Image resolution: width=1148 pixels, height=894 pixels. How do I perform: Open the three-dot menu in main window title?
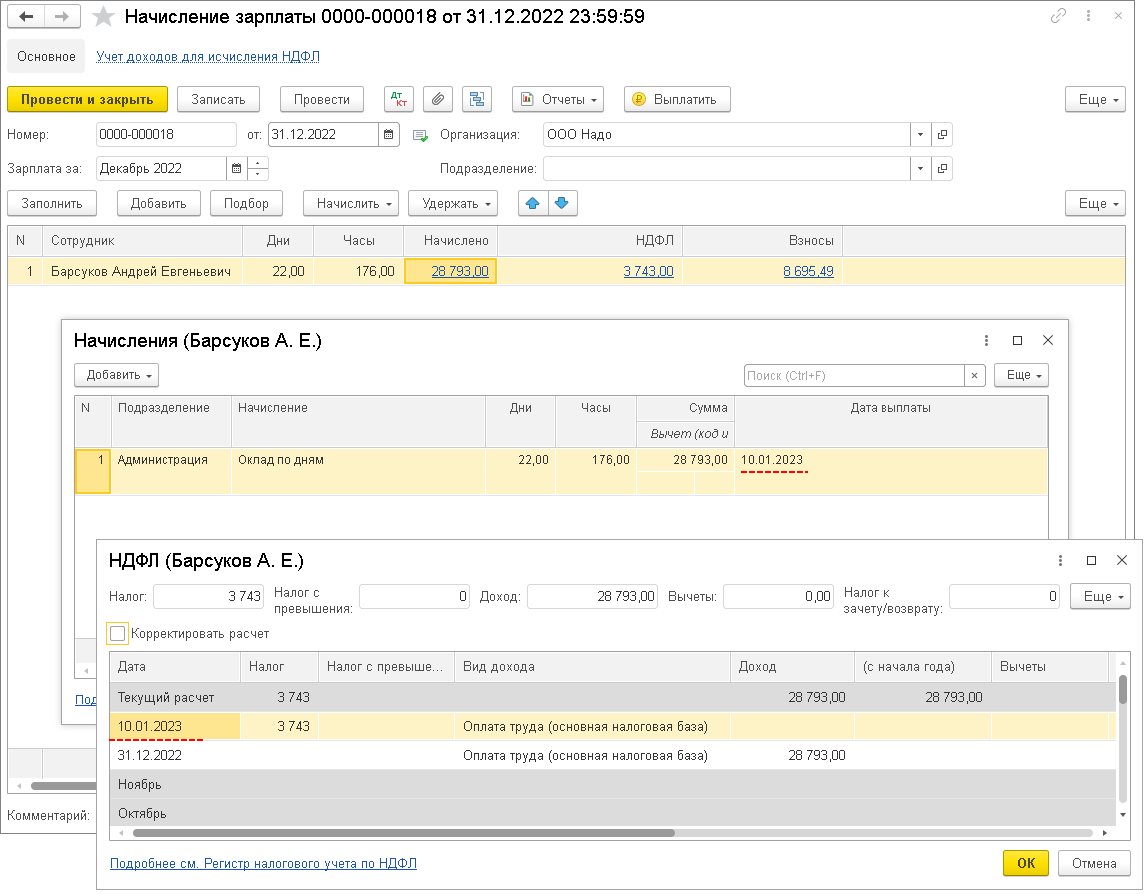pos(1089,15)
